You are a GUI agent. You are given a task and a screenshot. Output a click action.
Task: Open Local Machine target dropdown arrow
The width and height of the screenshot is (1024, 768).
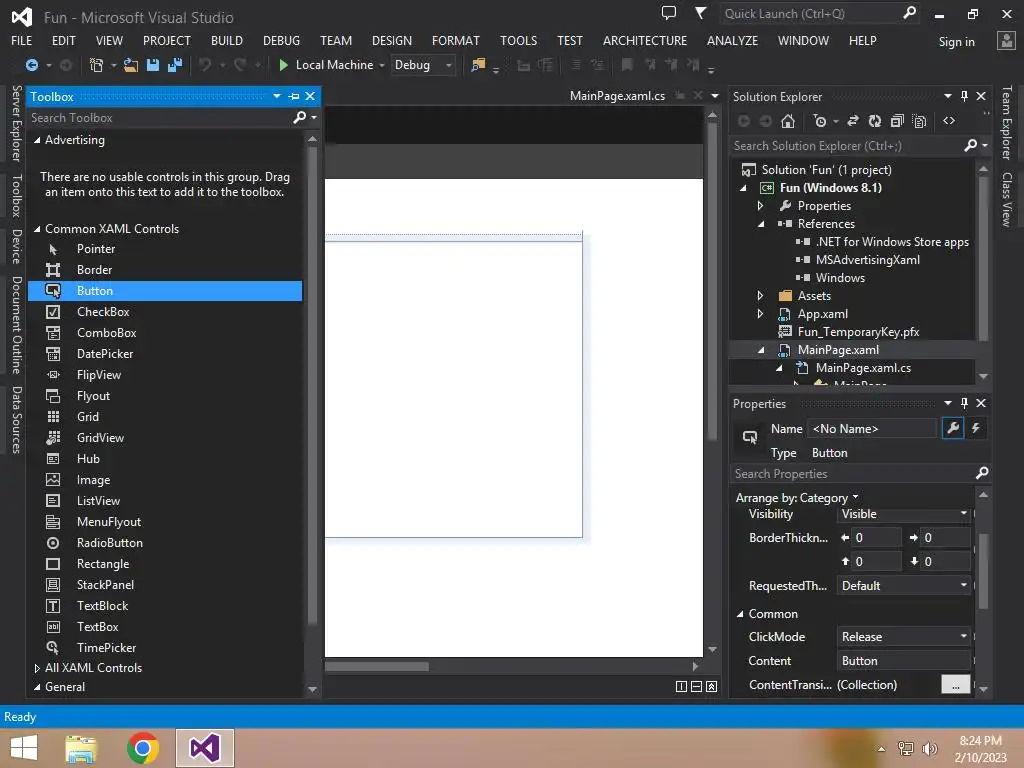click(382, 65)
